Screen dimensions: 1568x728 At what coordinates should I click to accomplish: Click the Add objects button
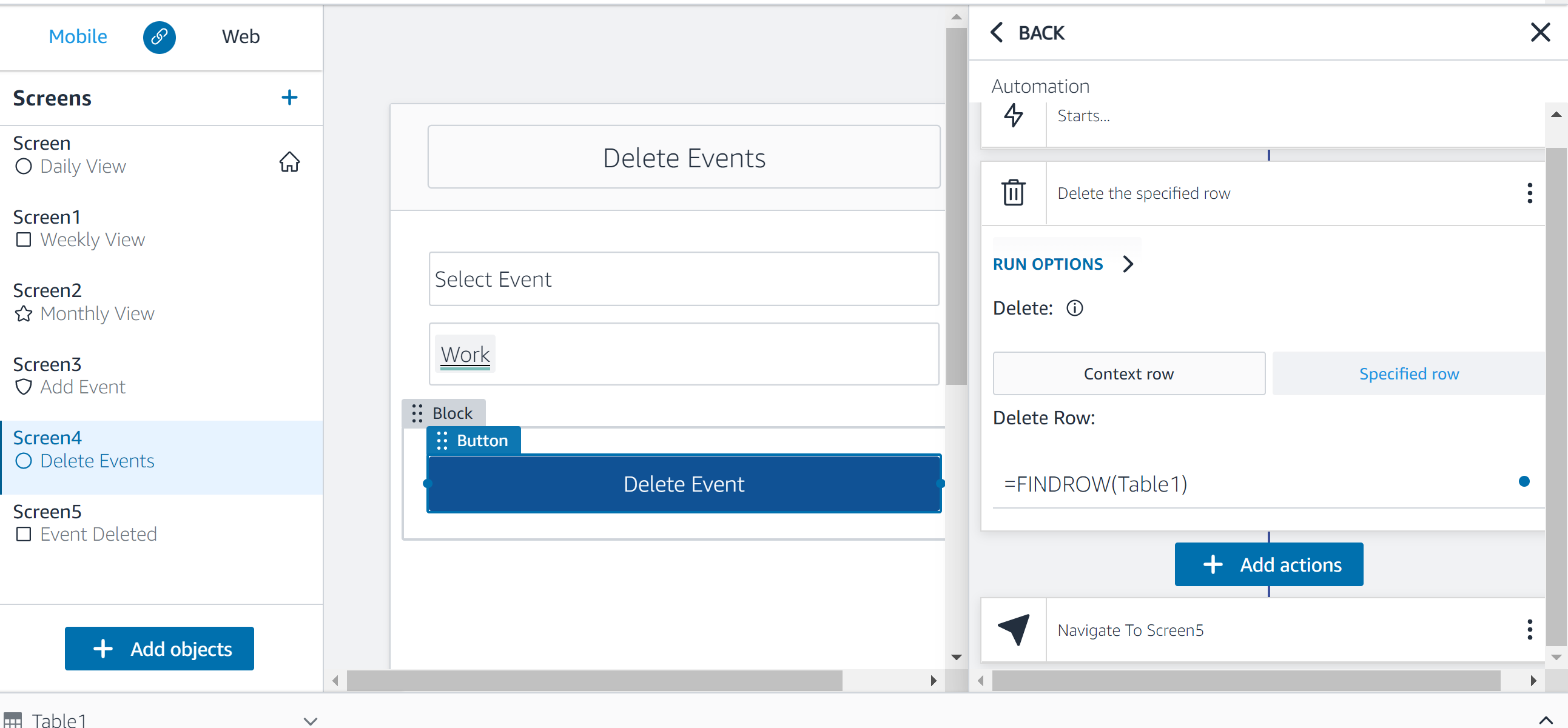point(161,649)
